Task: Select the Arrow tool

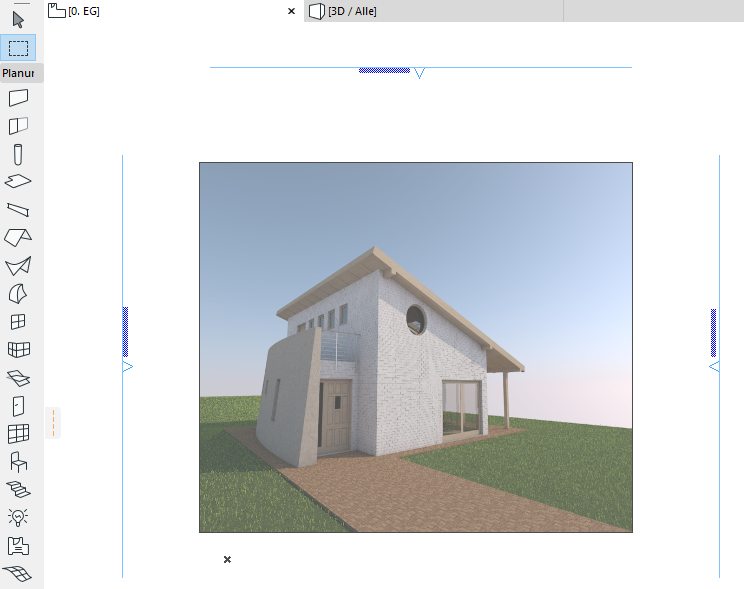Action: [18, 20]
